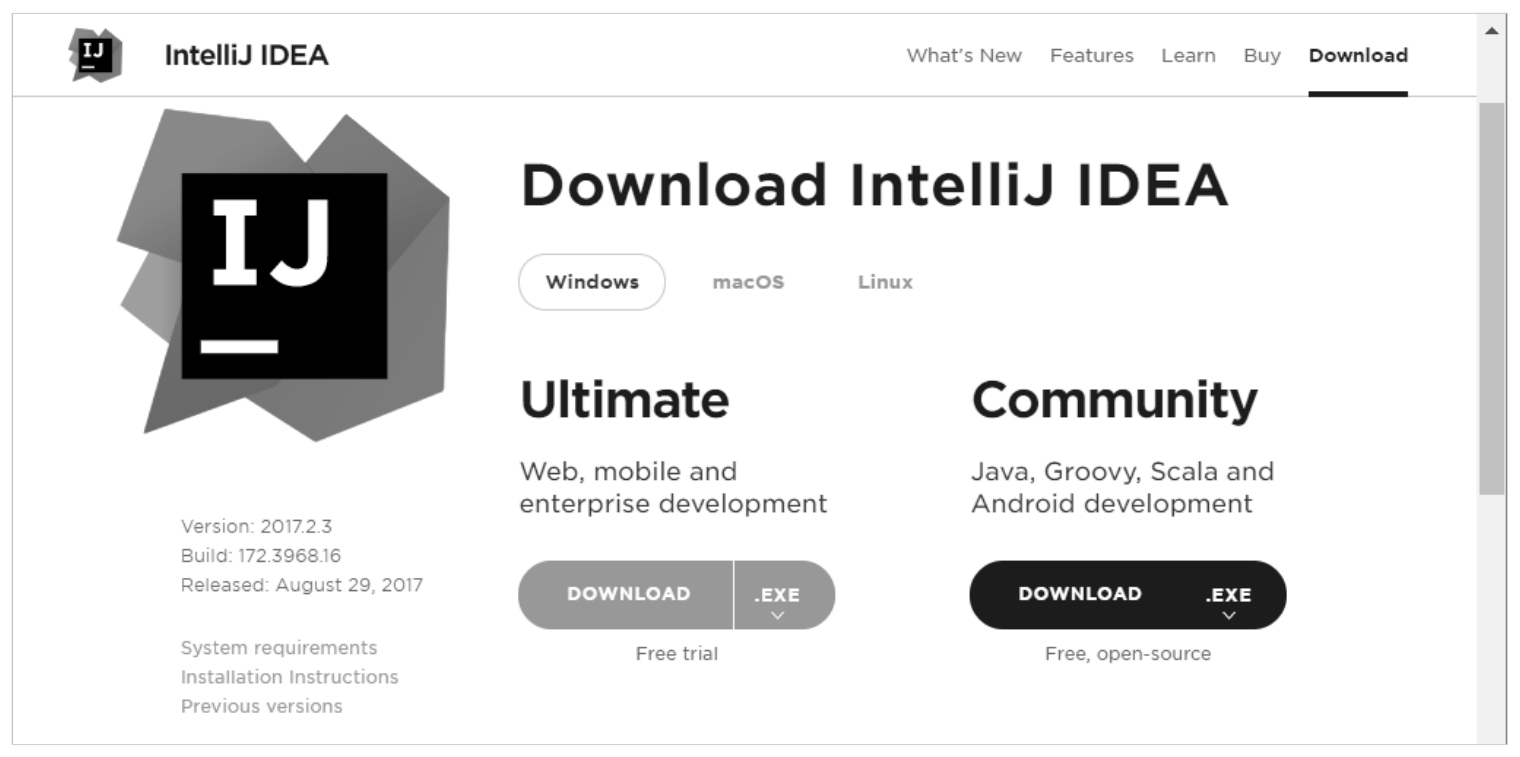1520x757 pixels.
Task: Click the IntelliJ IDEA header title text
Action: pos(246,56)
